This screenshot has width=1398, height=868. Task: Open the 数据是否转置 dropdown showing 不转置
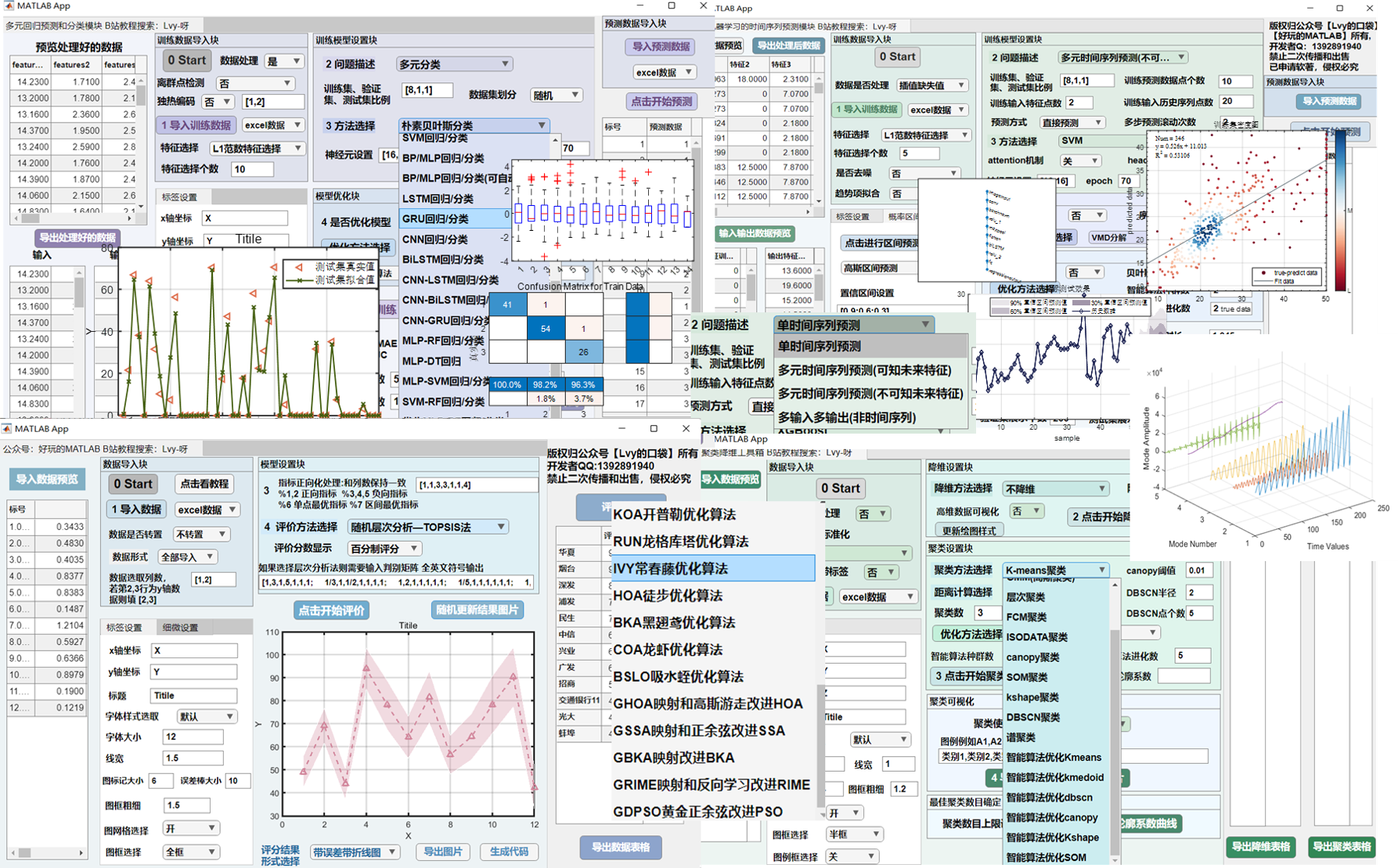201,534
